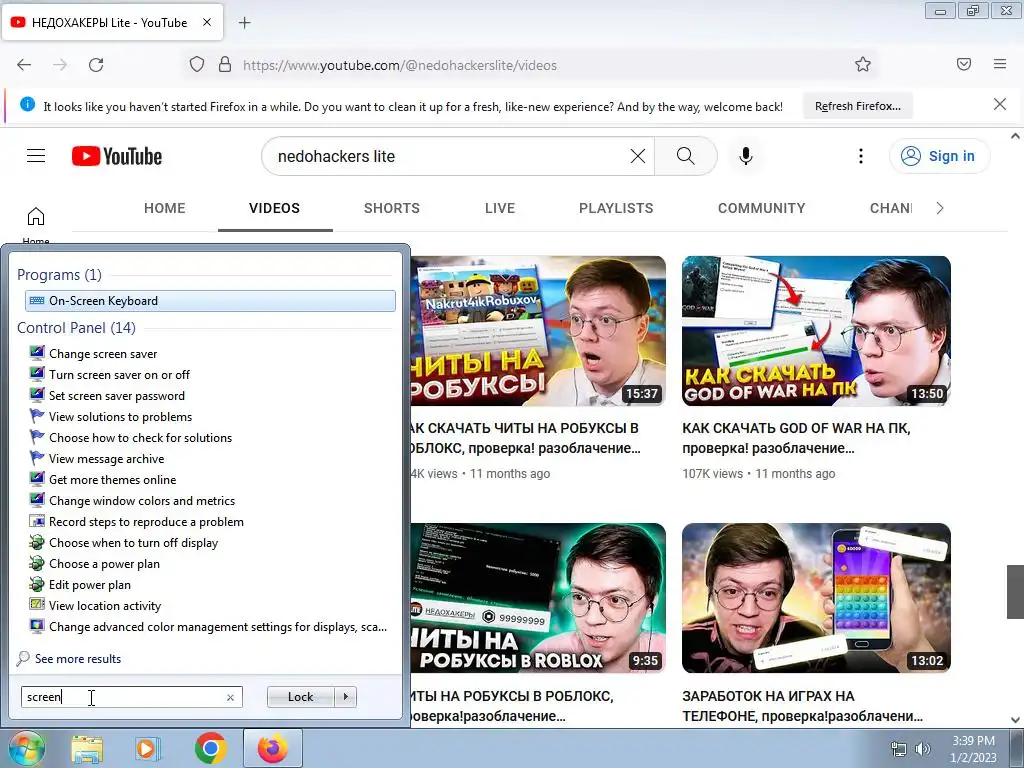Close the НЕДОХАКЕРЫ Lite YouTube tab
The width and height of the screenshot is (1024, 768).
207,22
